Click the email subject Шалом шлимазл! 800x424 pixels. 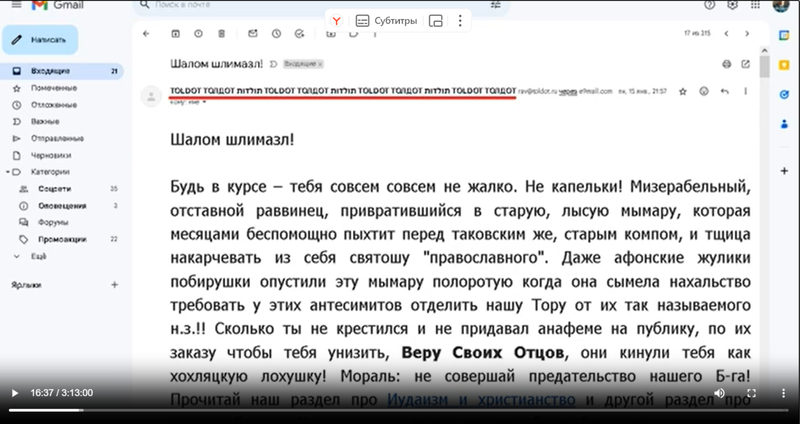pyautogui.click(x=216, y=64)
